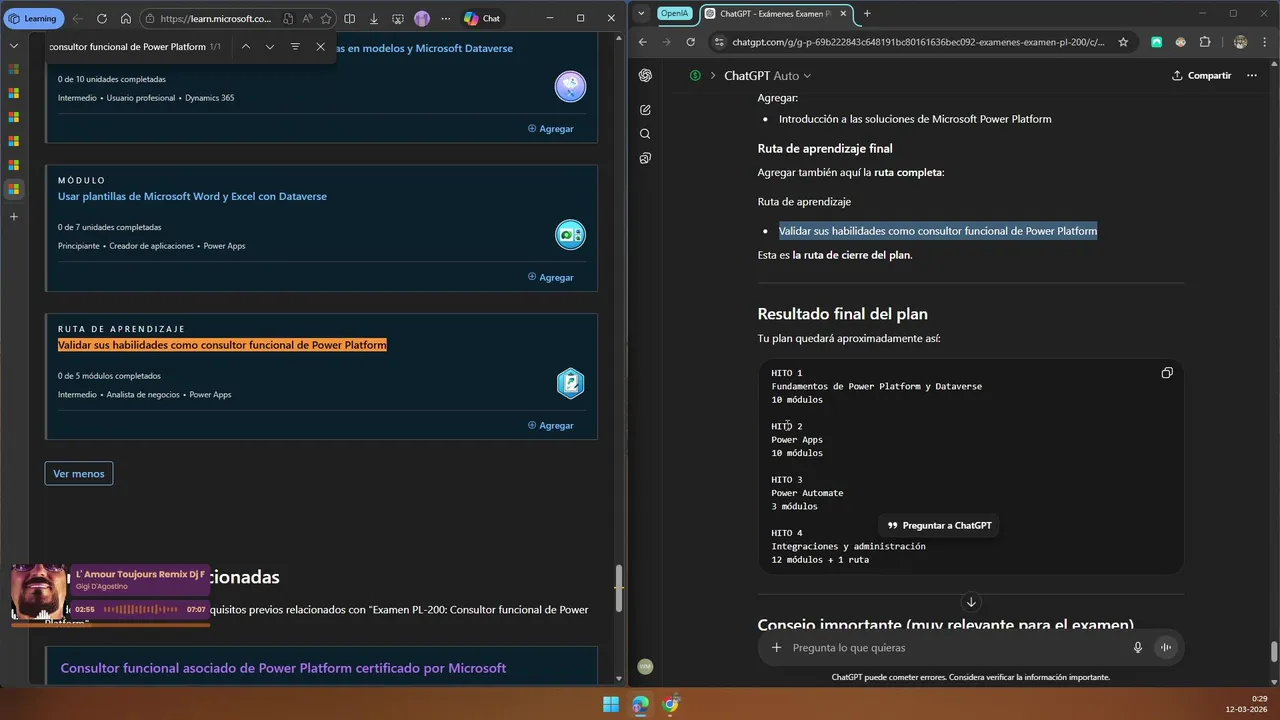
Task: Click the Dataverse module badge icon
Action: point(571,87)
